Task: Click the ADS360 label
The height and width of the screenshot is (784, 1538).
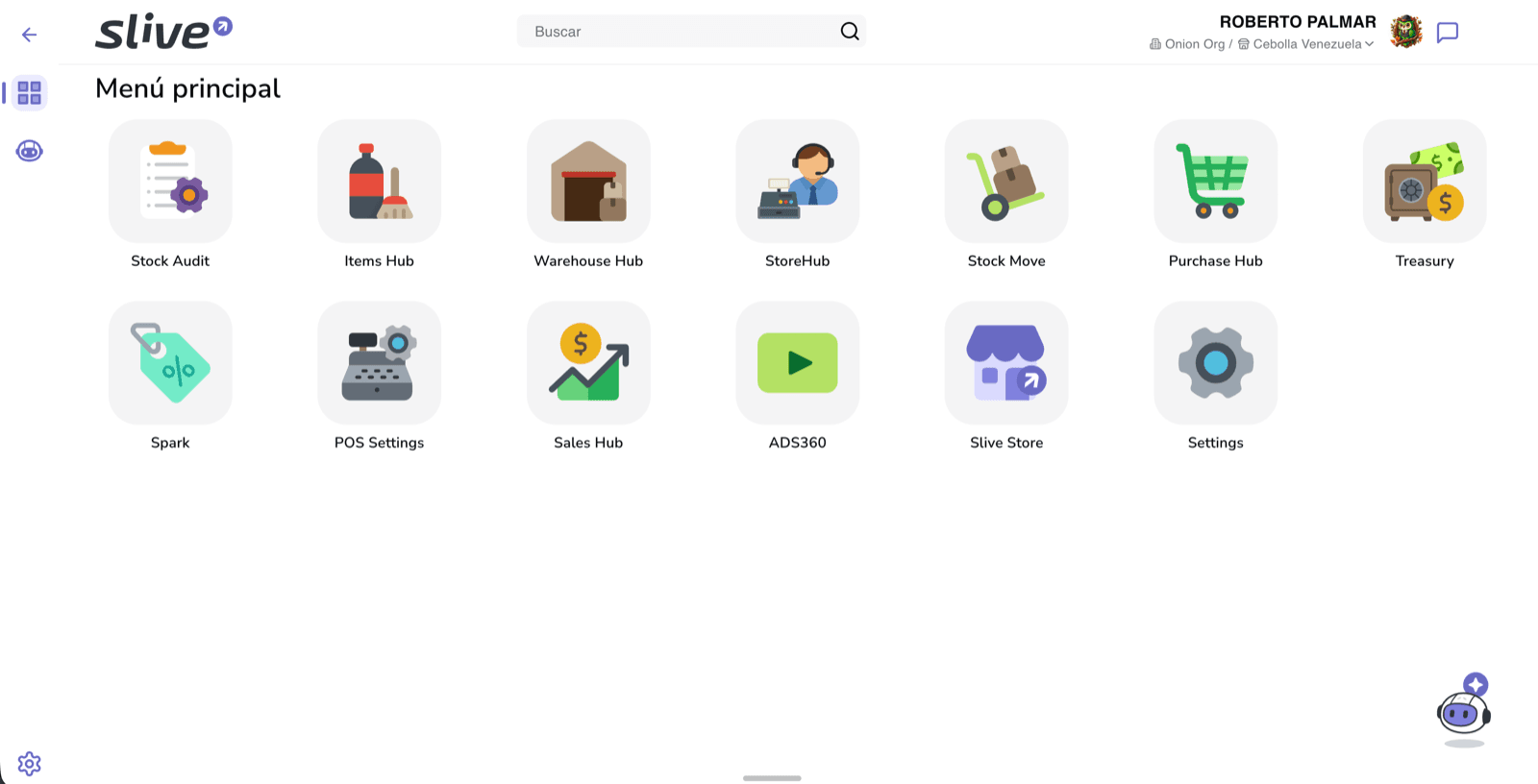Action: pos(798,443)
